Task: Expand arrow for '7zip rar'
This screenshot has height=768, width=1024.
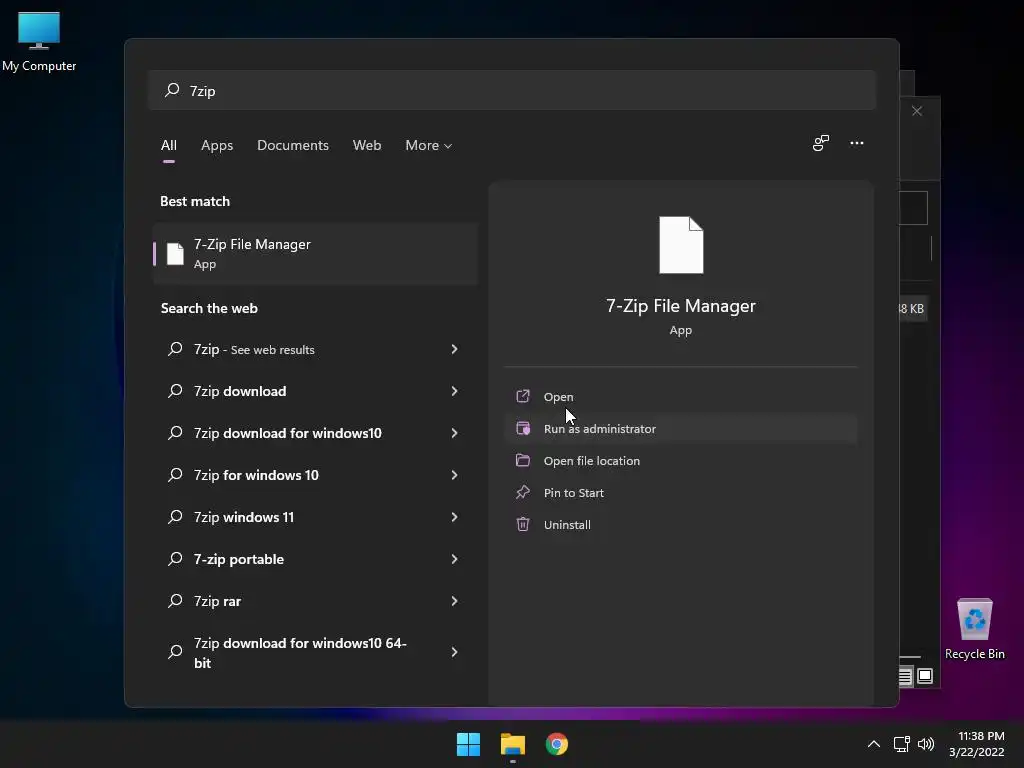Action: tap(454, 601)
